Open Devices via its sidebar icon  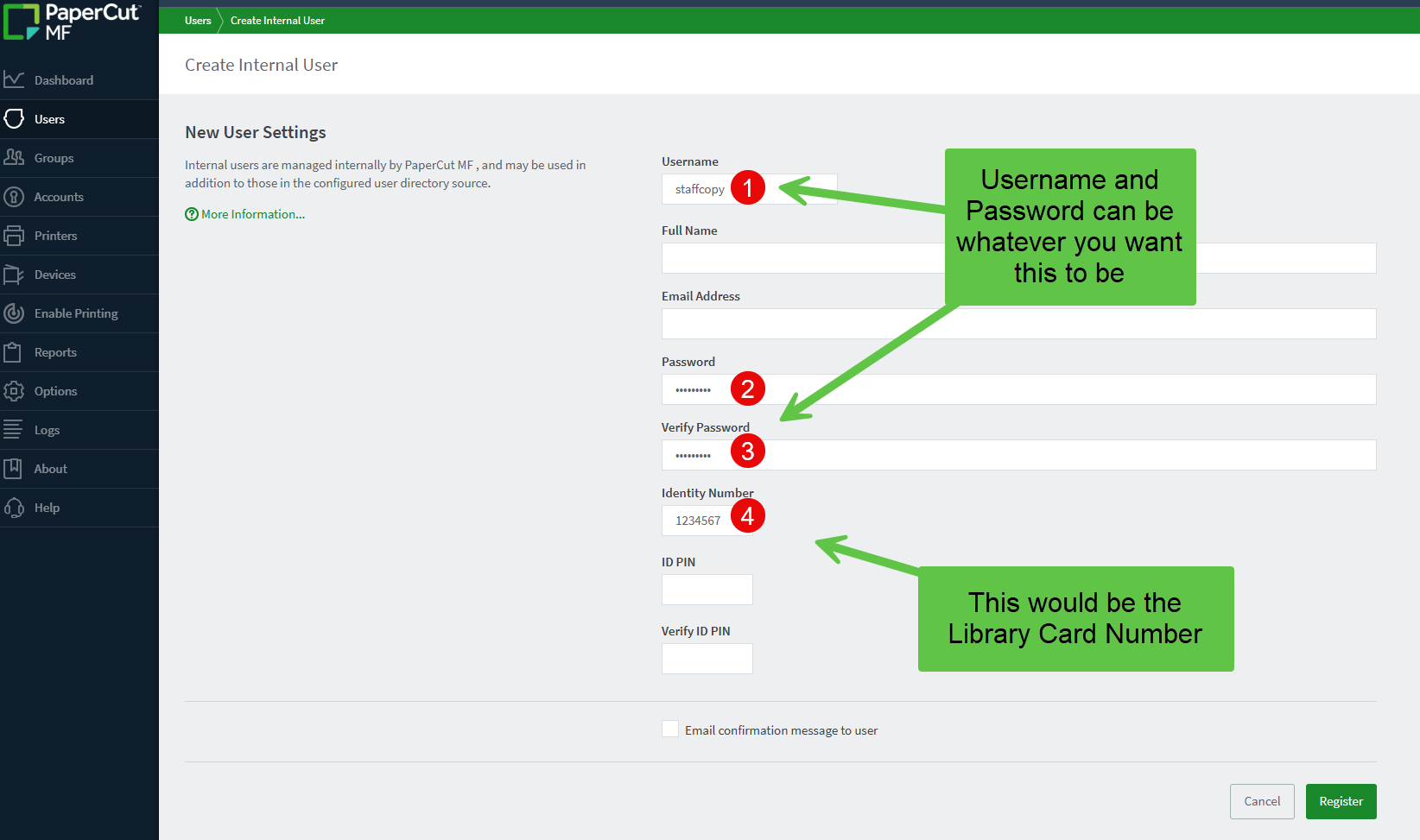tap(14, 275)
